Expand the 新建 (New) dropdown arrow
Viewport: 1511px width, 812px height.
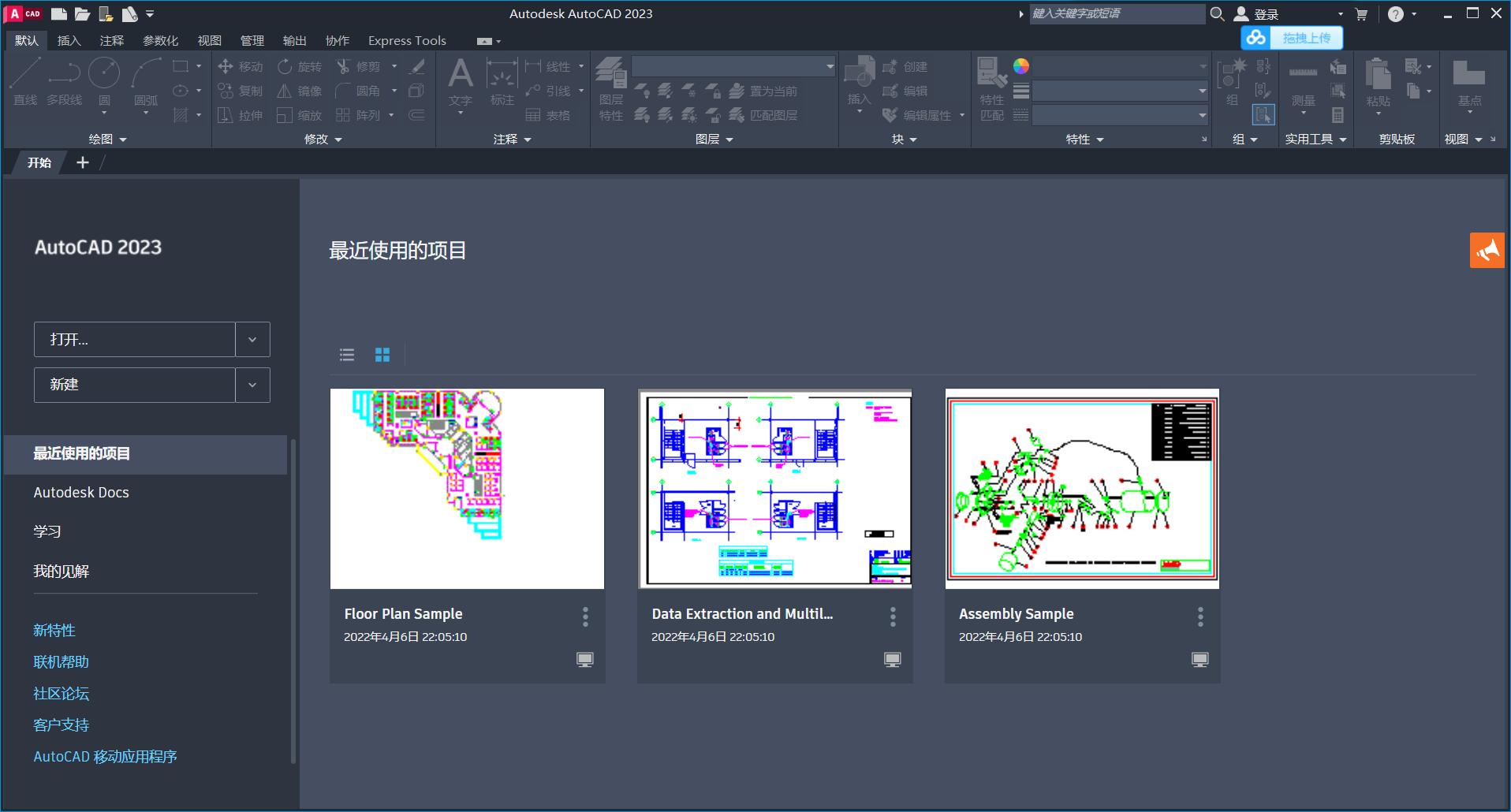click(252, 385)
